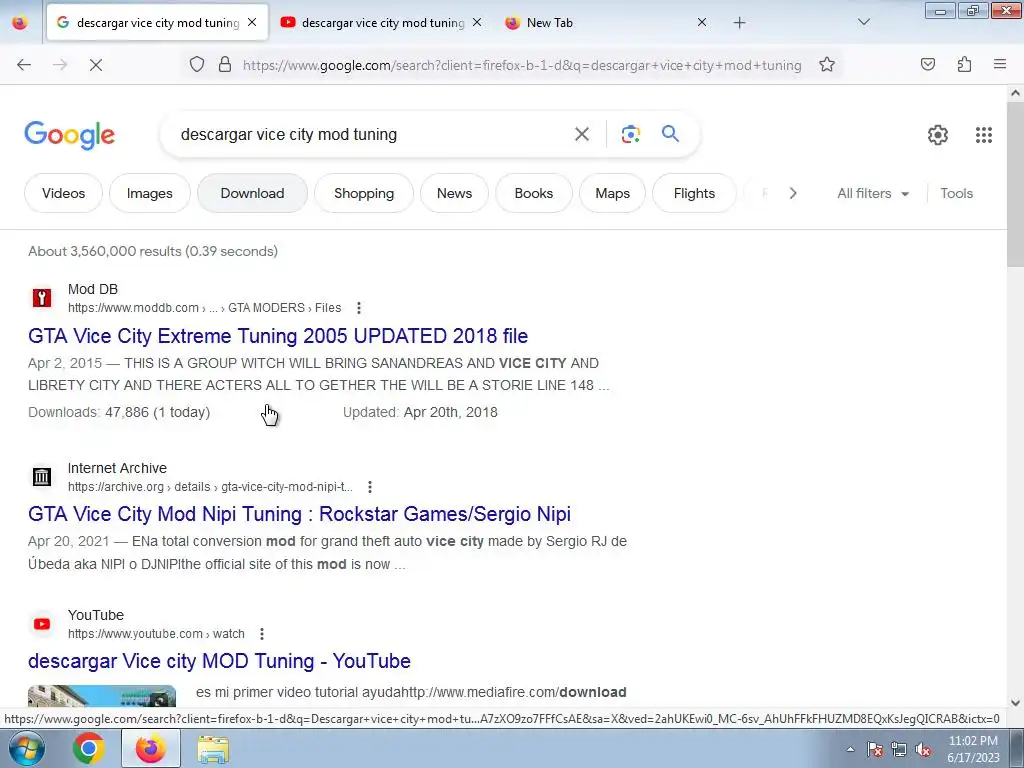
Task: Switch to the New Tab tab
Action: [x=606, y=23]
